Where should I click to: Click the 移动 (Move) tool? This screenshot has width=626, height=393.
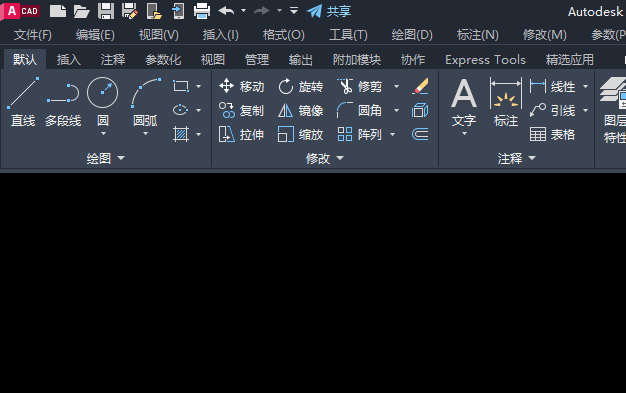[242, 86]
